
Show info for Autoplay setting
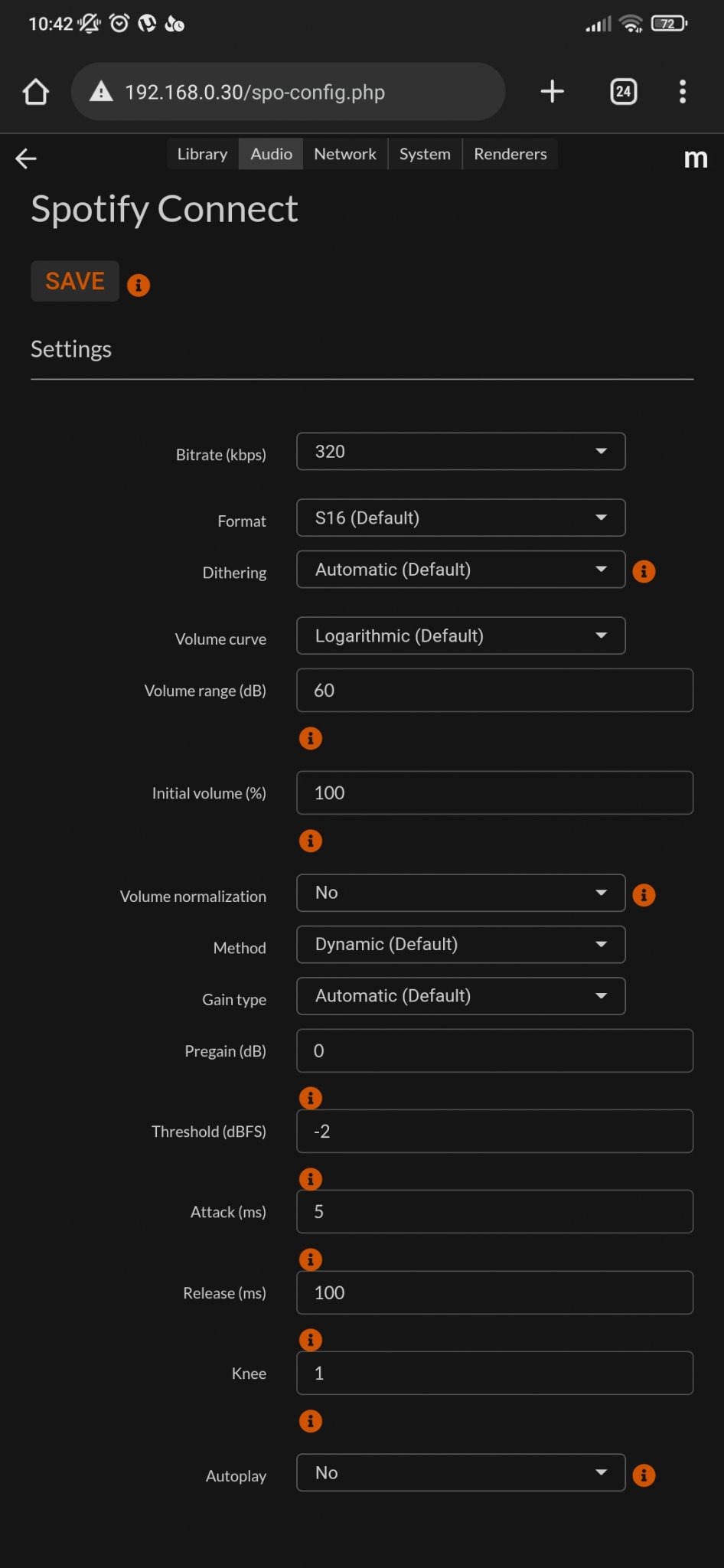tap(644, 1475)
